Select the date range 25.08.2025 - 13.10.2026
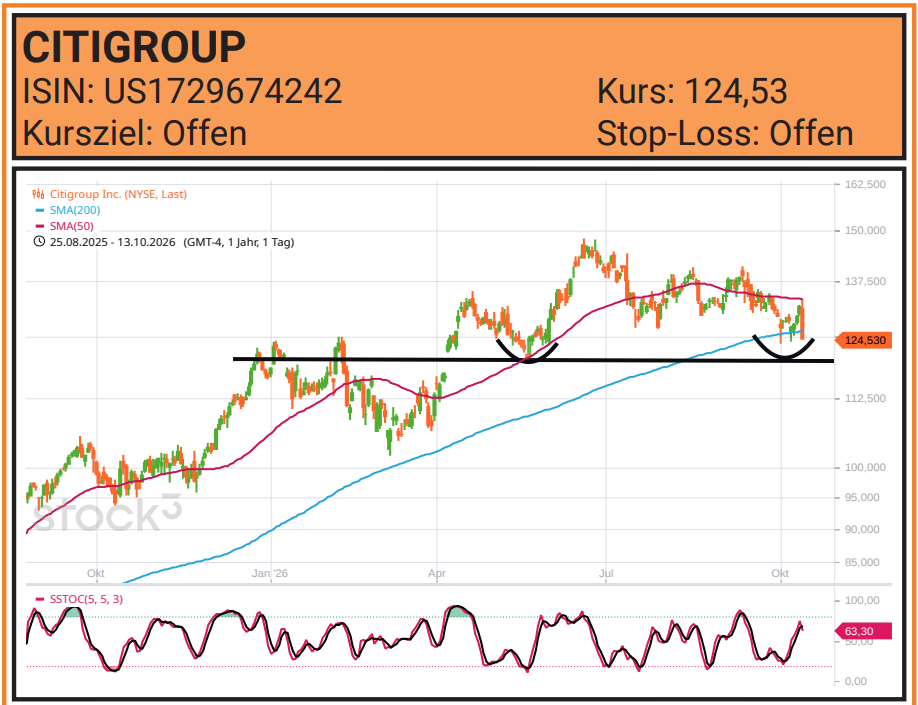918x705 pixels. click(x=112, y=242)
